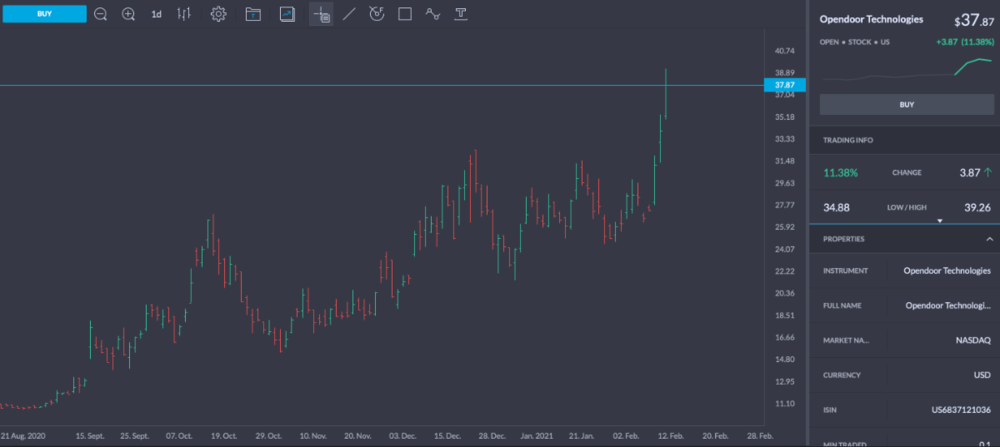The image size is (1000, 447).
Task: Select the Fibonacci arc tool
Action: click(x=377, y=14)
